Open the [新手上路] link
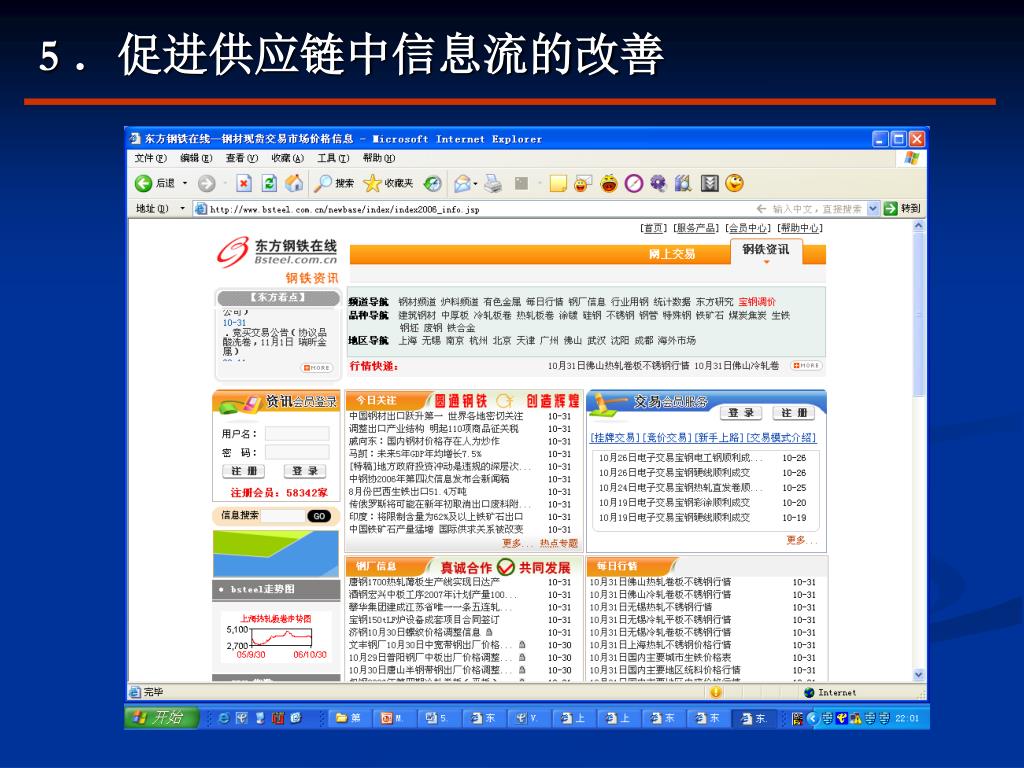Viewport: 1024px width, 768px height. [719, 438]
